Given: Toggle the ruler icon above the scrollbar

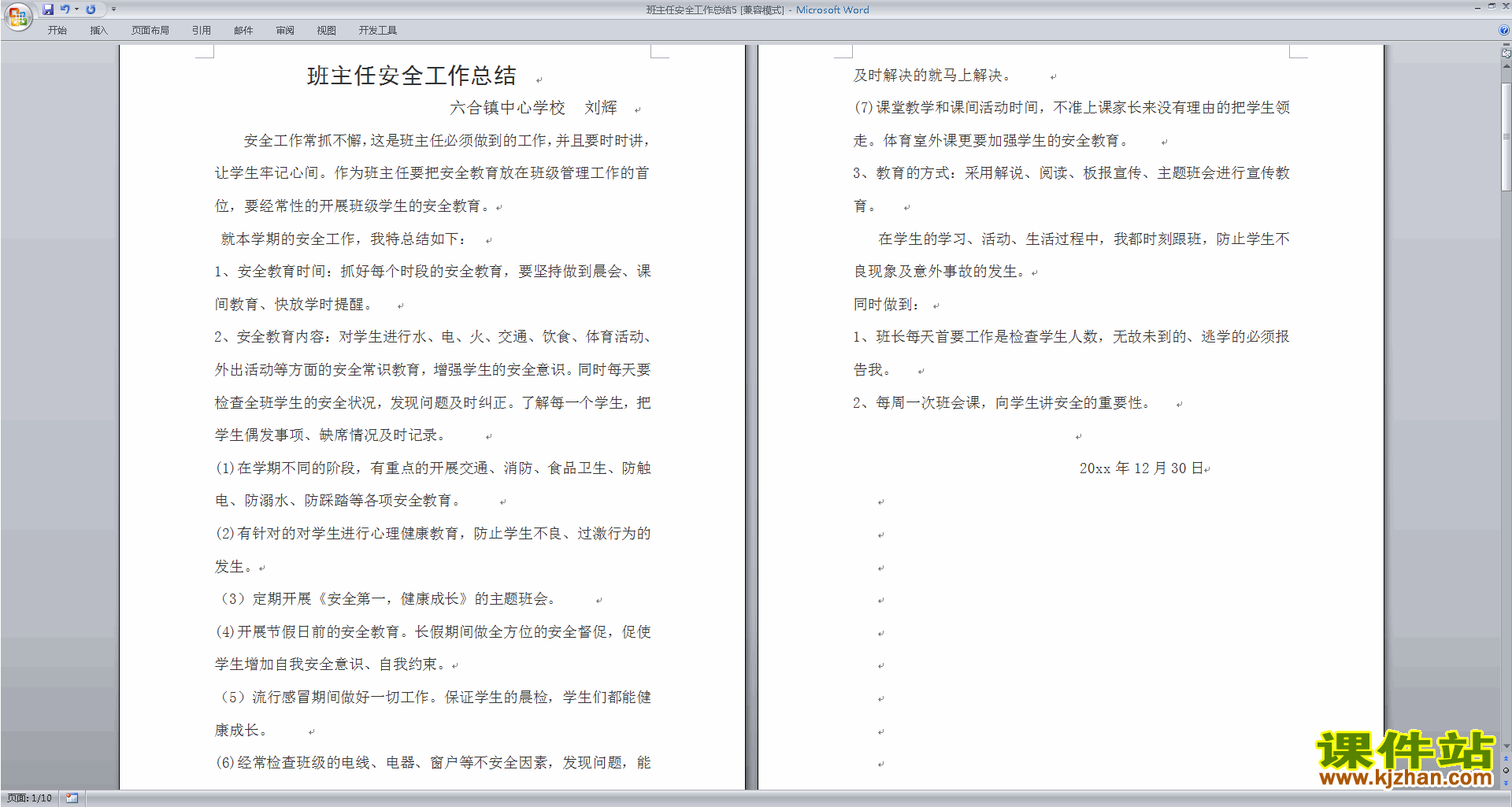Looking at the screenshot, I should 1506,54.
